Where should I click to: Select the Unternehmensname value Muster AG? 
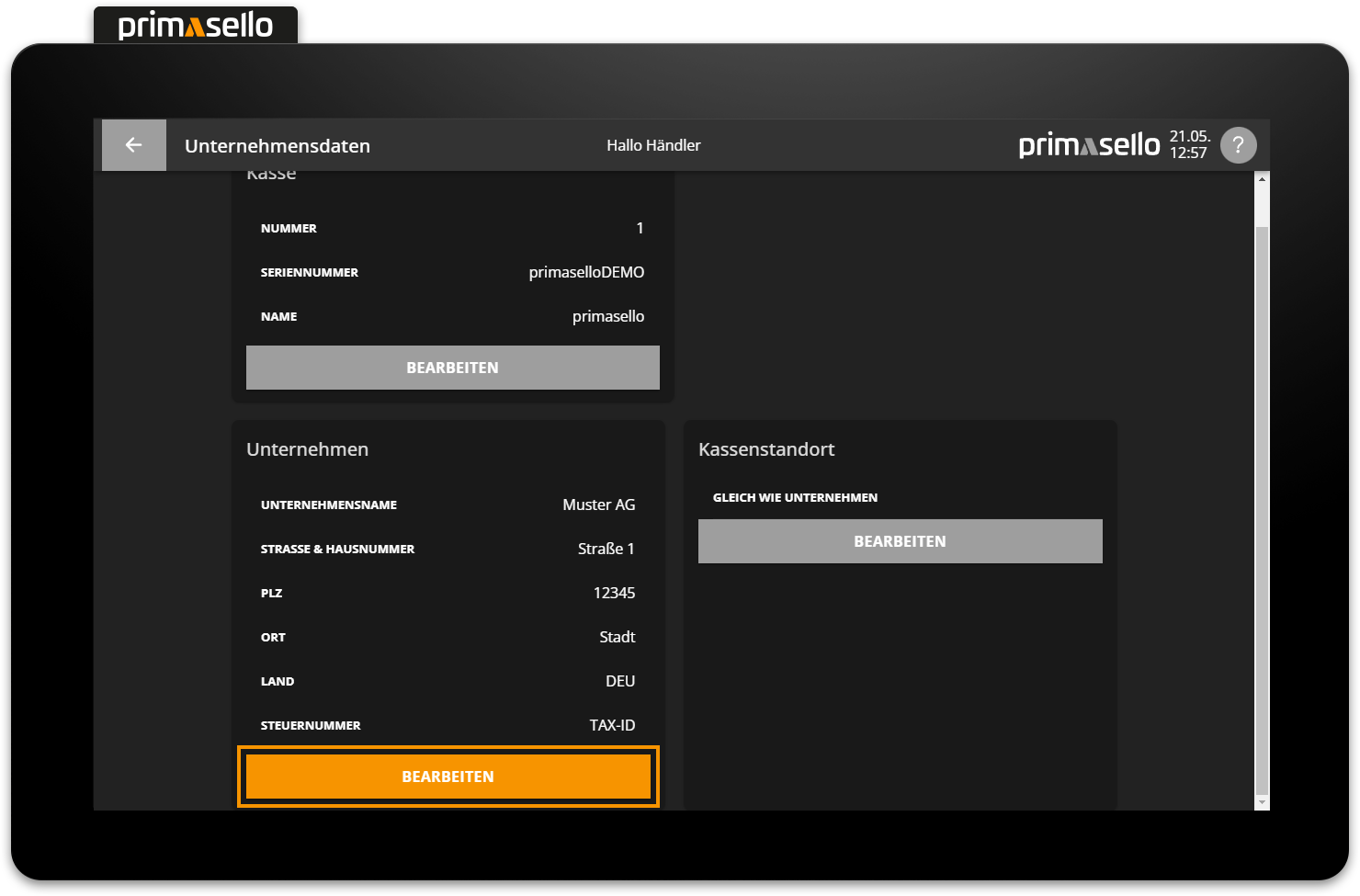click(x=598, y=505)
